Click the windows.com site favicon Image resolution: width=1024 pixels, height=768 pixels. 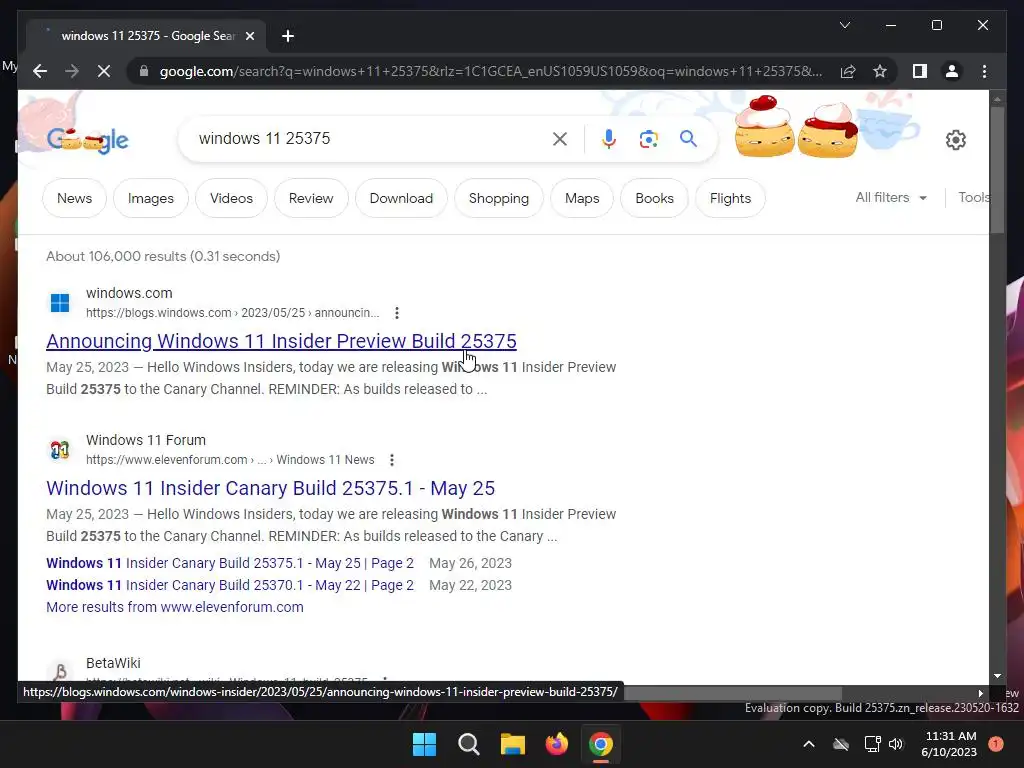60,303
